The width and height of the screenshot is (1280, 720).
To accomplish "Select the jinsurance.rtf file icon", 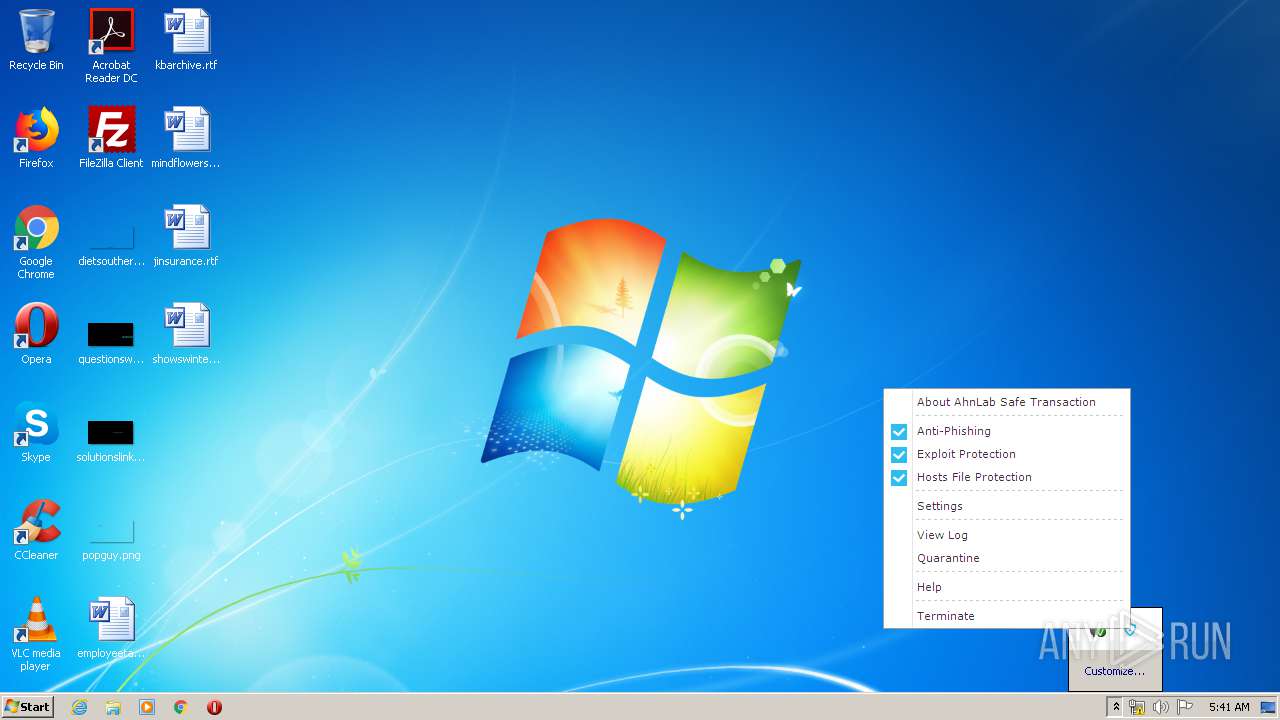I will pyautogui.click(x=186, y=236).
